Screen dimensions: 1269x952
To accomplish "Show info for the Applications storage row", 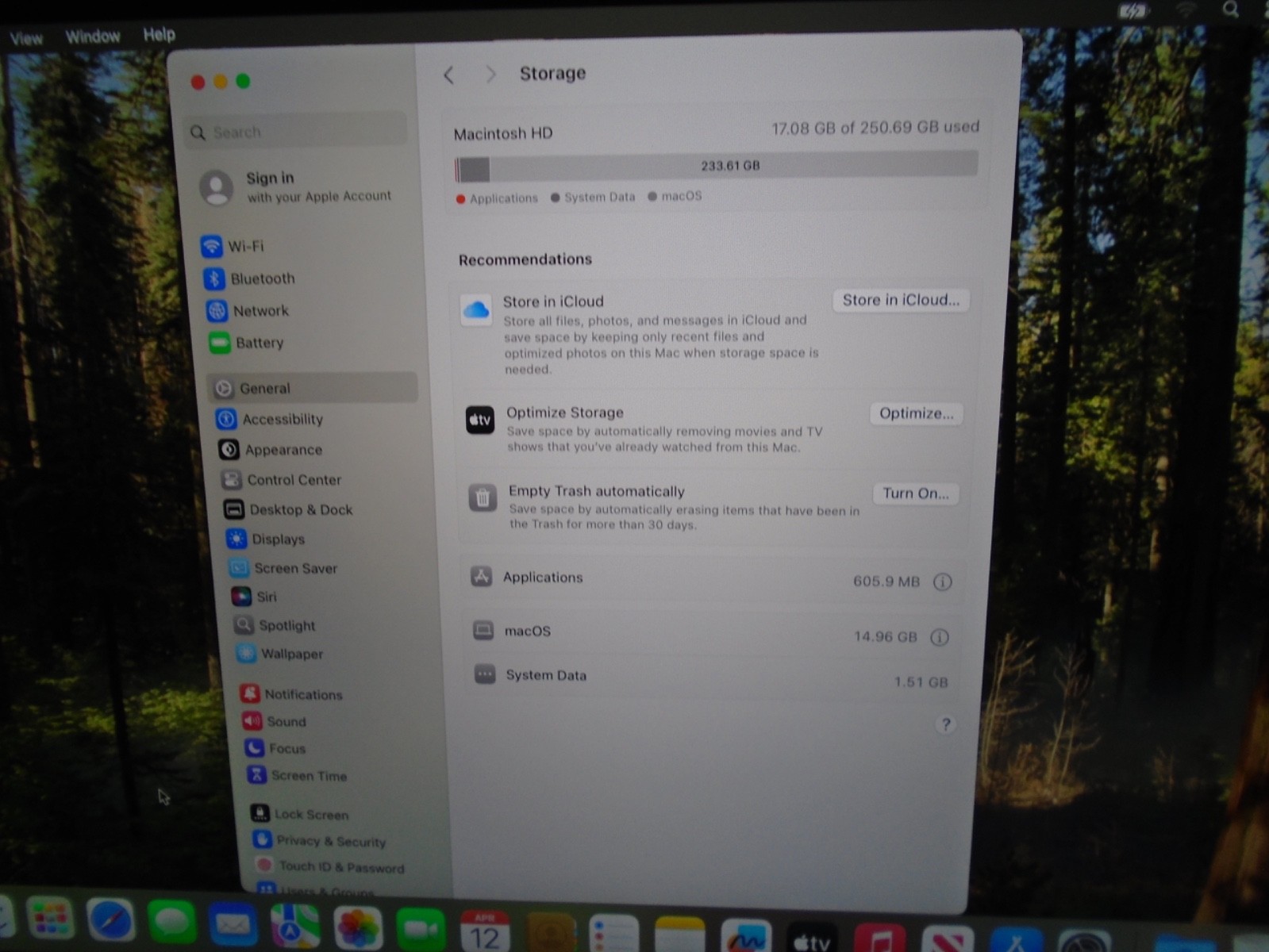I will (x=942, y=582).
